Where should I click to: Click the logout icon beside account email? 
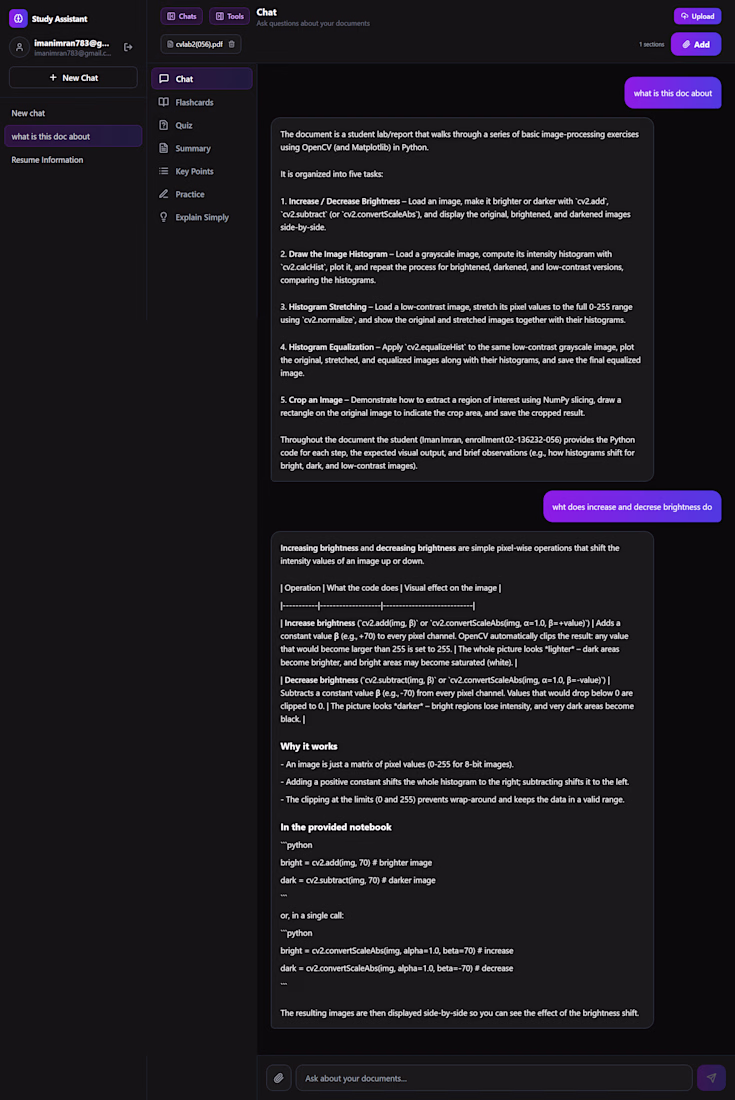128,47
